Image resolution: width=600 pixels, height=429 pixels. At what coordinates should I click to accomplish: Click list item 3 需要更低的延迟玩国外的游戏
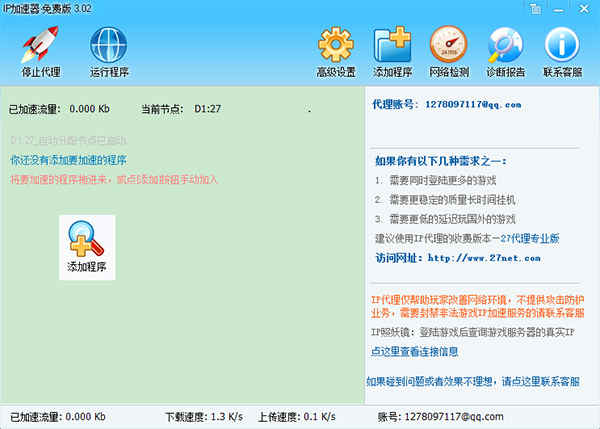pos(445,219)
